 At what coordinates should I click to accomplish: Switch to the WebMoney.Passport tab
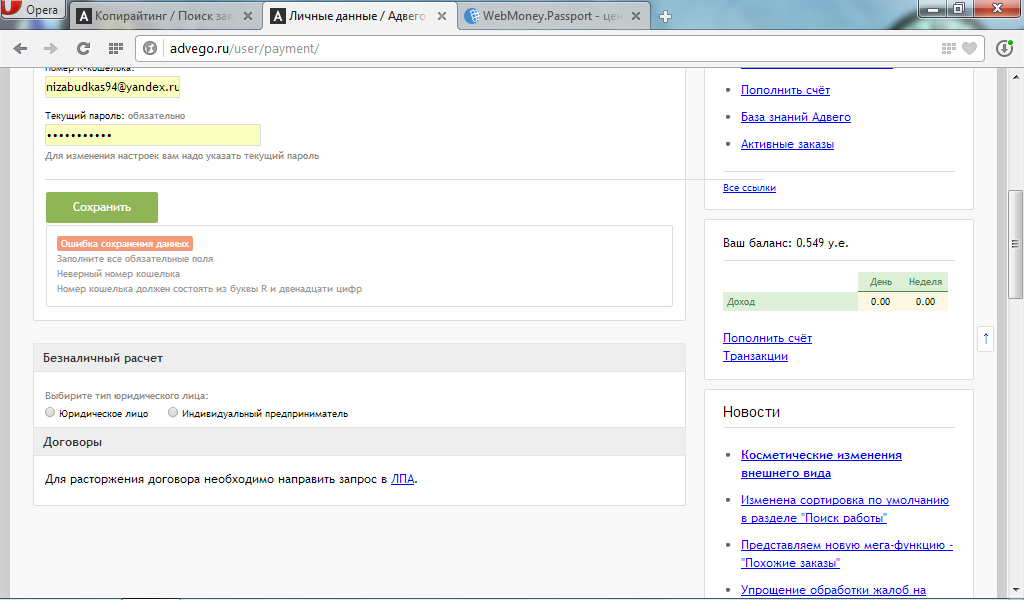pos(553,16)
